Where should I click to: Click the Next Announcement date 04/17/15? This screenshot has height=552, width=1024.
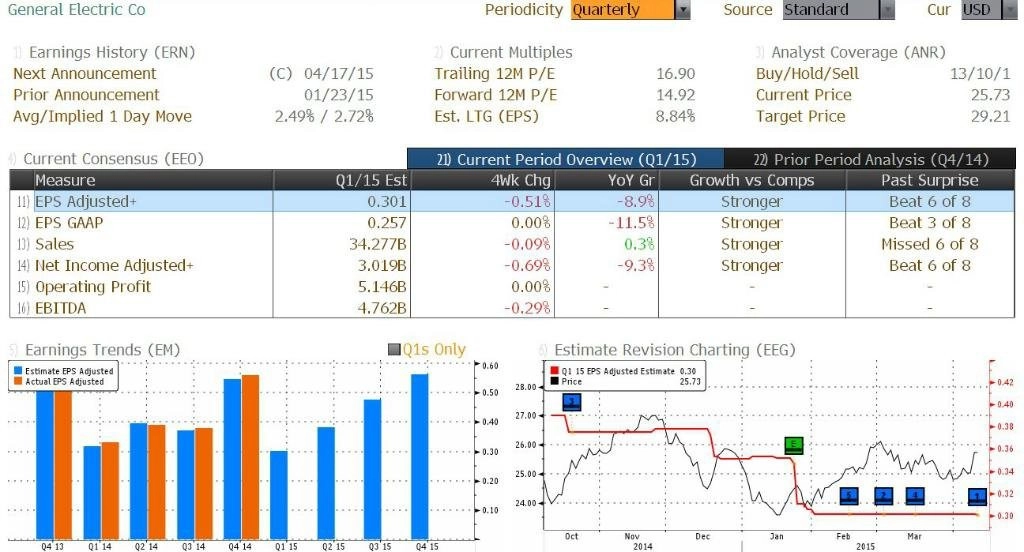coord(338,73)
